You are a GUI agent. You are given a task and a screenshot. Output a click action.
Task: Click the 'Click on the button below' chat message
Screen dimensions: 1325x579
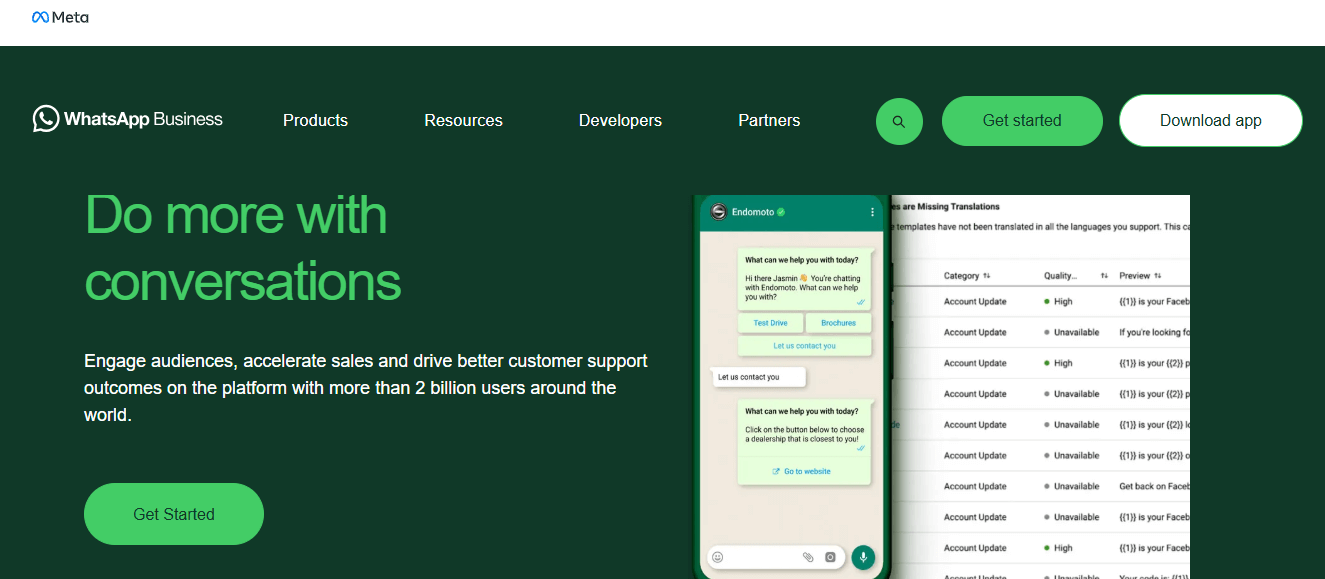pos(802,435)
